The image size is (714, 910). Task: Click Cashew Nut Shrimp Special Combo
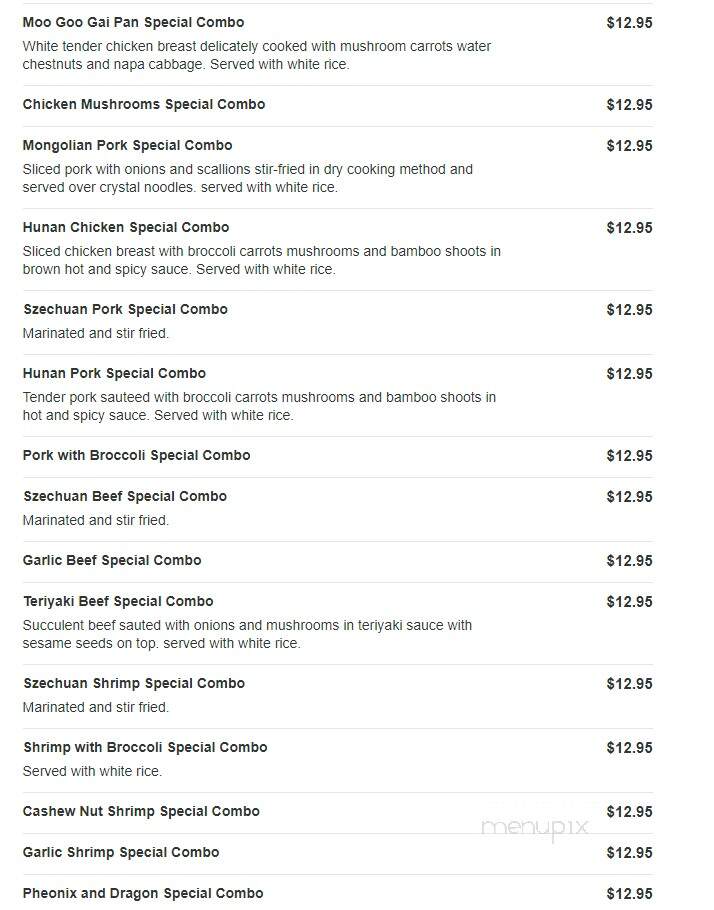point(141,811)
